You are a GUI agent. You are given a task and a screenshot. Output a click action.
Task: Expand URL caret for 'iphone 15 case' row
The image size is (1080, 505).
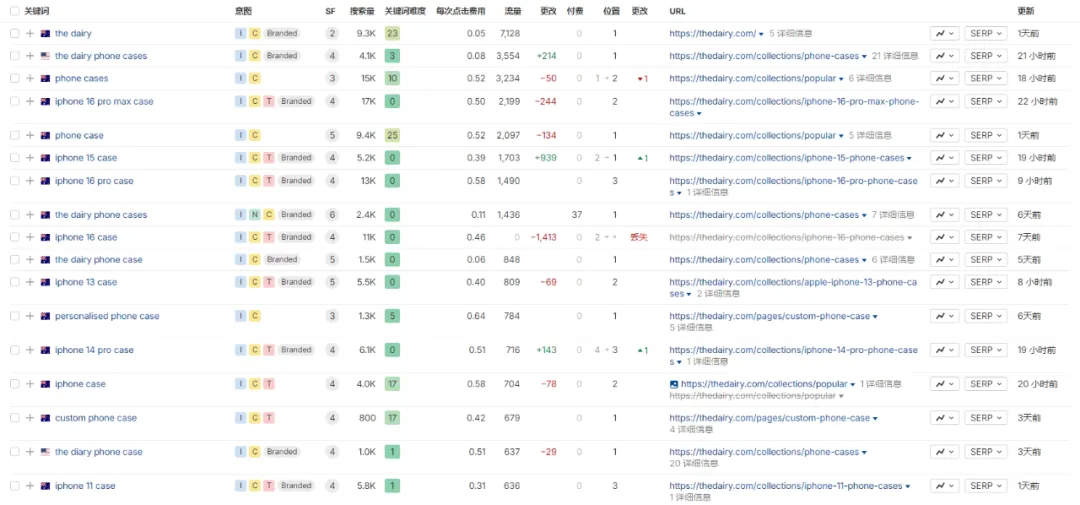(x=911, y=158)
